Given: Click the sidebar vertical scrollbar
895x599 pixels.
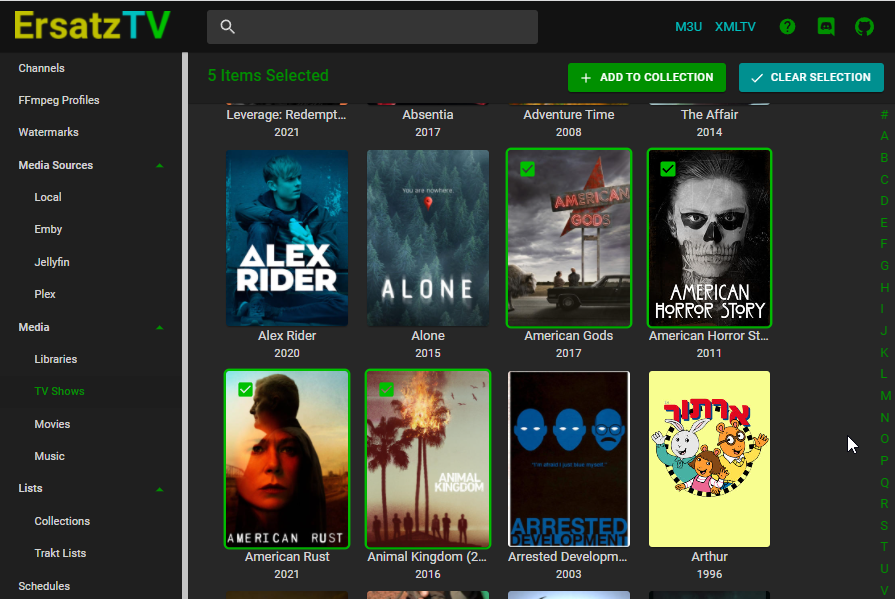Looking at the screenshot, I should pyautogui.click(x=185, y=325).
